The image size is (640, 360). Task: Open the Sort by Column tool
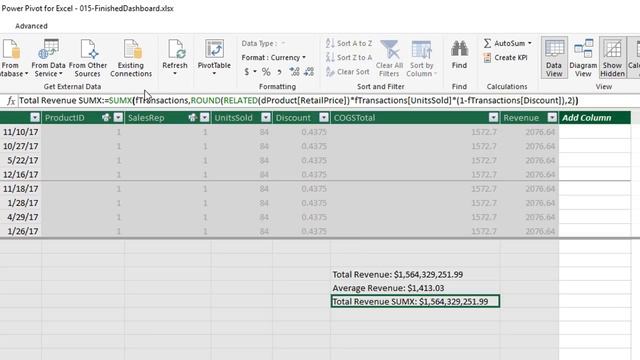[422, 58]
